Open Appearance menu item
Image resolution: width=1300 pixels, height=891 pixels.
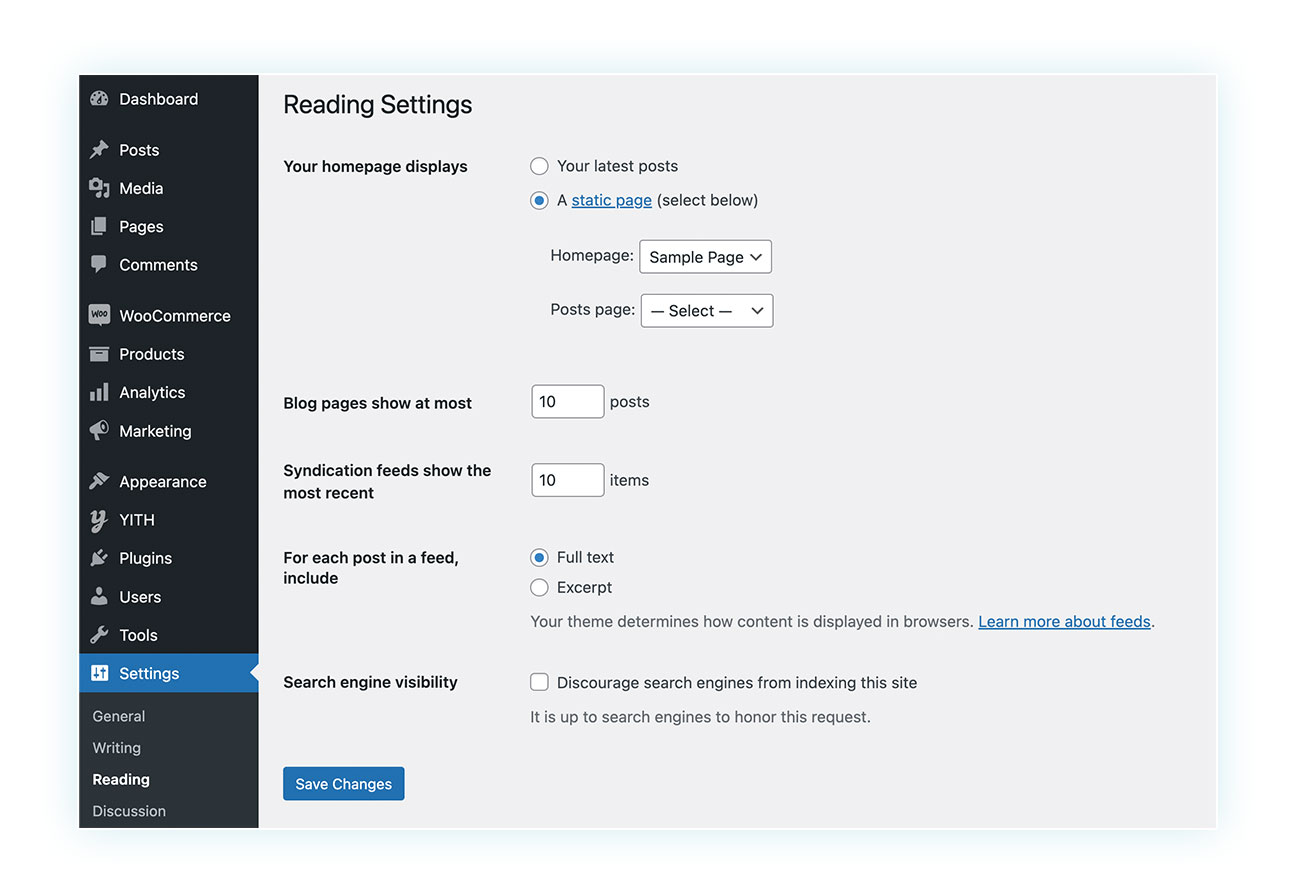[x=169, y=481]
